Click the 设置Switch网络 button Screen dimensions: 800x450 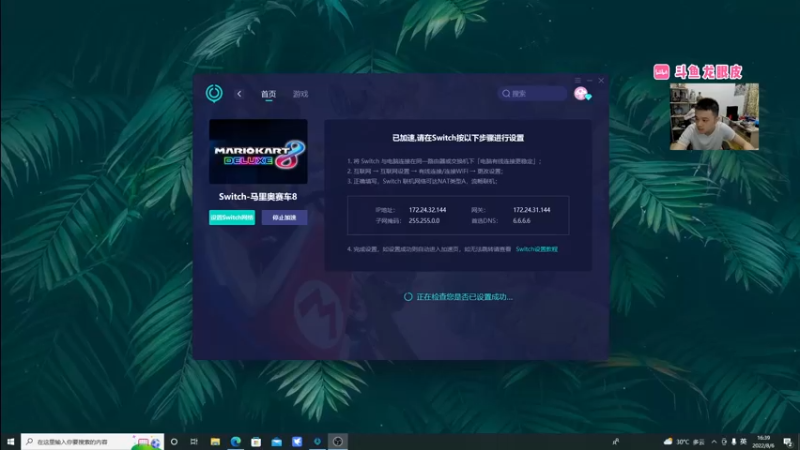point(232,217)
